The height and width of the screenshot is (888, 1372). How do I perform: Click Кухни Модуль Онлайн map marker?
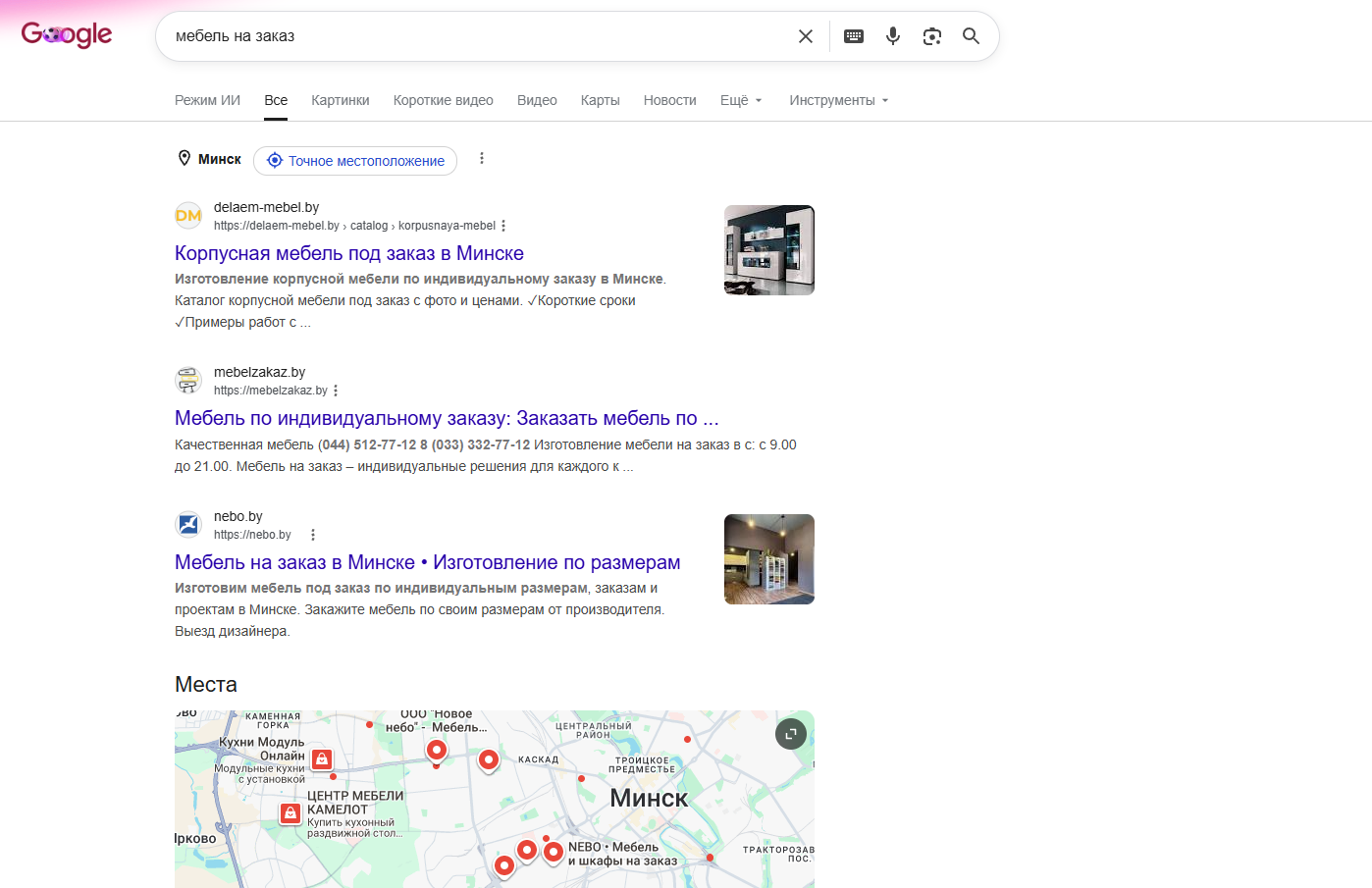[x=321, y=759]
